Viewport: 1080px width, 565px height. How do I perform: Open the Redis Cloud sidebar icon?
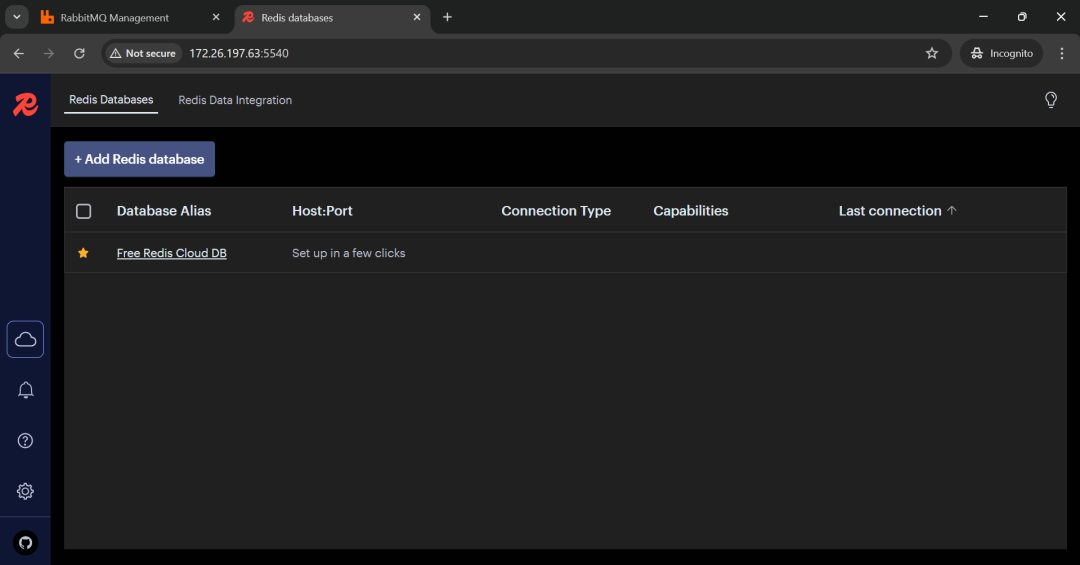point(25,339)
